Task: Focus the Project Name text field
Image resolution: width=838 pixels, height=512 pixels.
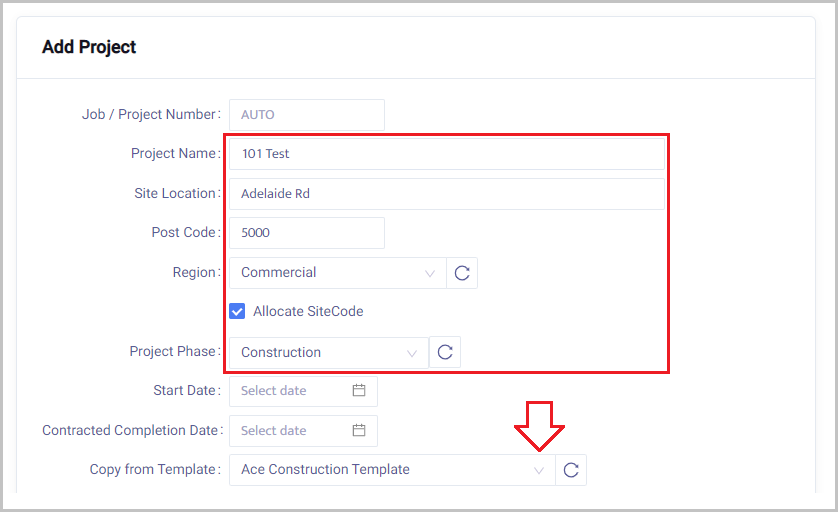Action: point(446,154)
